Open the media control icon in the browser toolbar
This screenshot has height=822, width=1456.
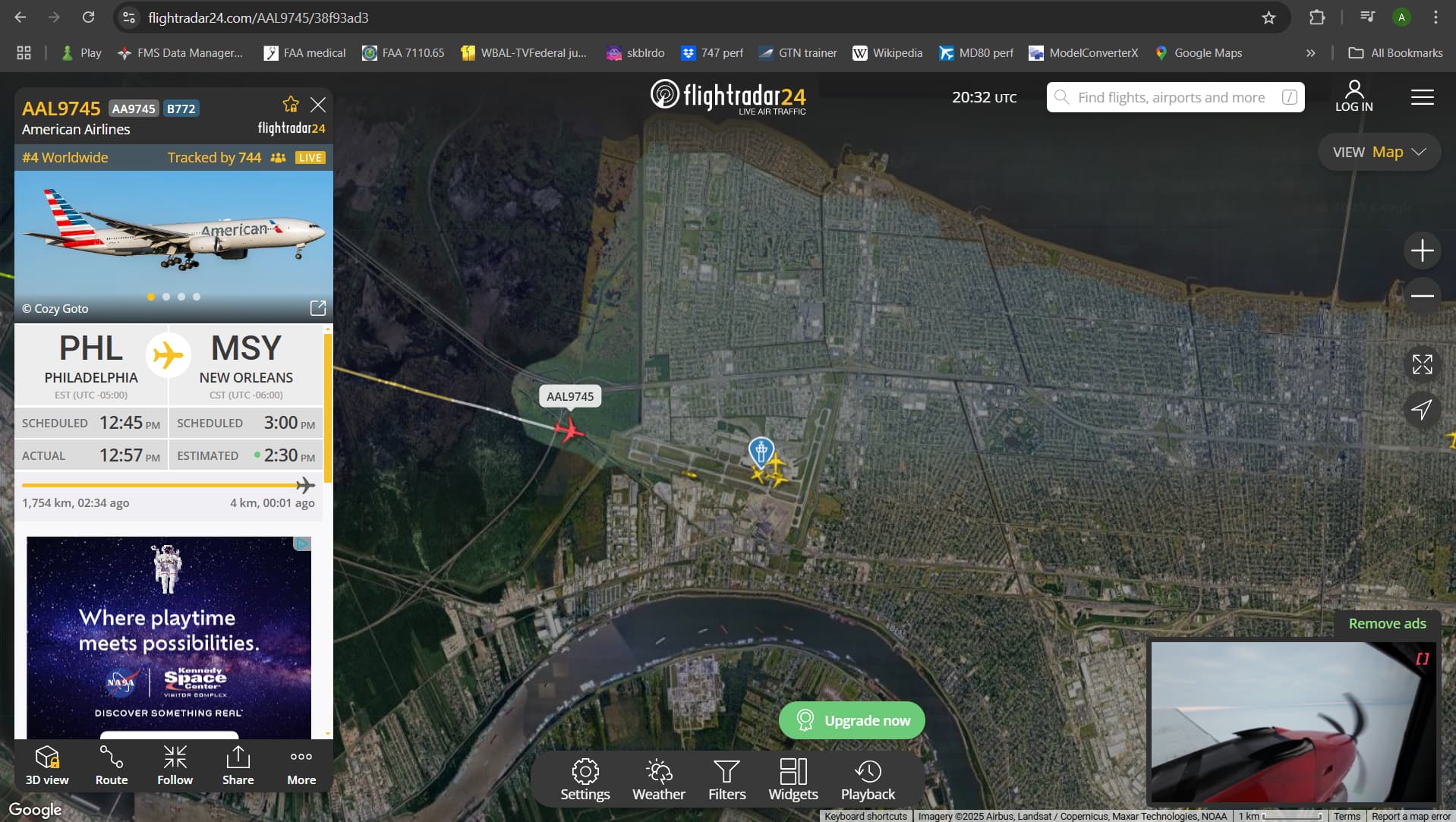[x=1367, y=17]
